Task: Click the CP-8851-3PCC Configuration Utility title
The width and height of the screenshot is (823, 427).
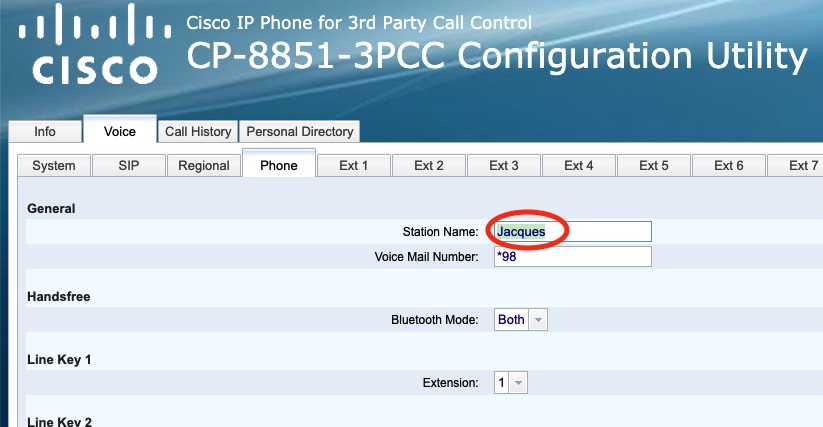Action: 497,56
